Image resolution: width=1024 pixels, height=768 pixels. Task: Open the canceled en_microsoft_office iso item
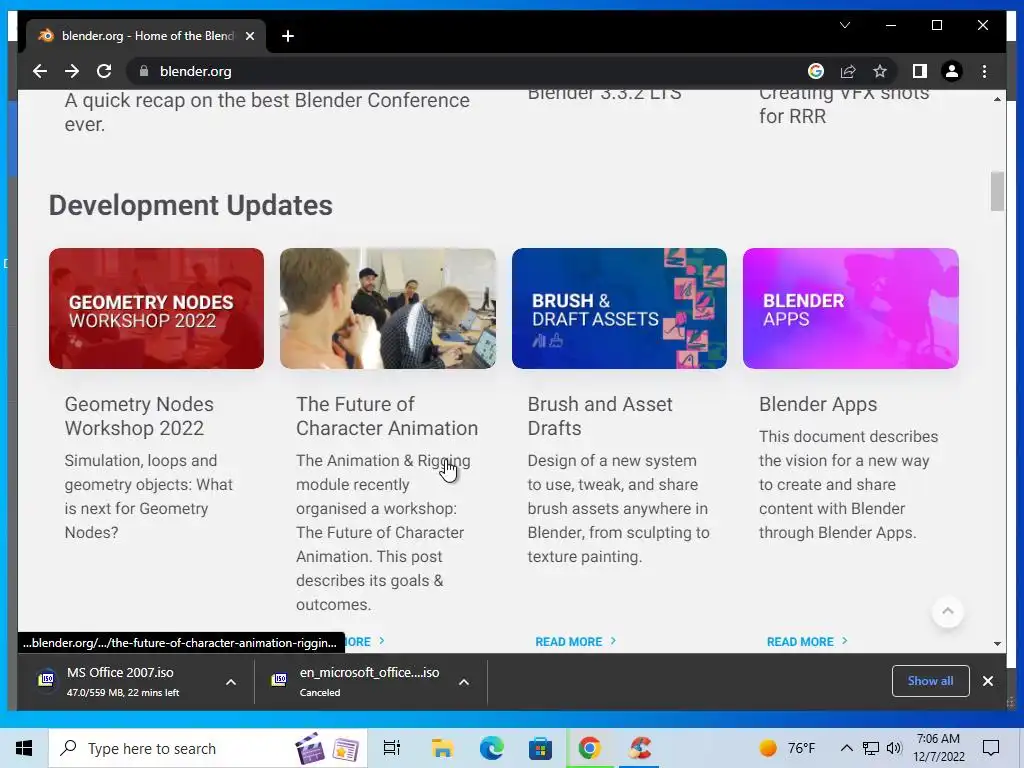pyautogui.click(x=357, y=682)
